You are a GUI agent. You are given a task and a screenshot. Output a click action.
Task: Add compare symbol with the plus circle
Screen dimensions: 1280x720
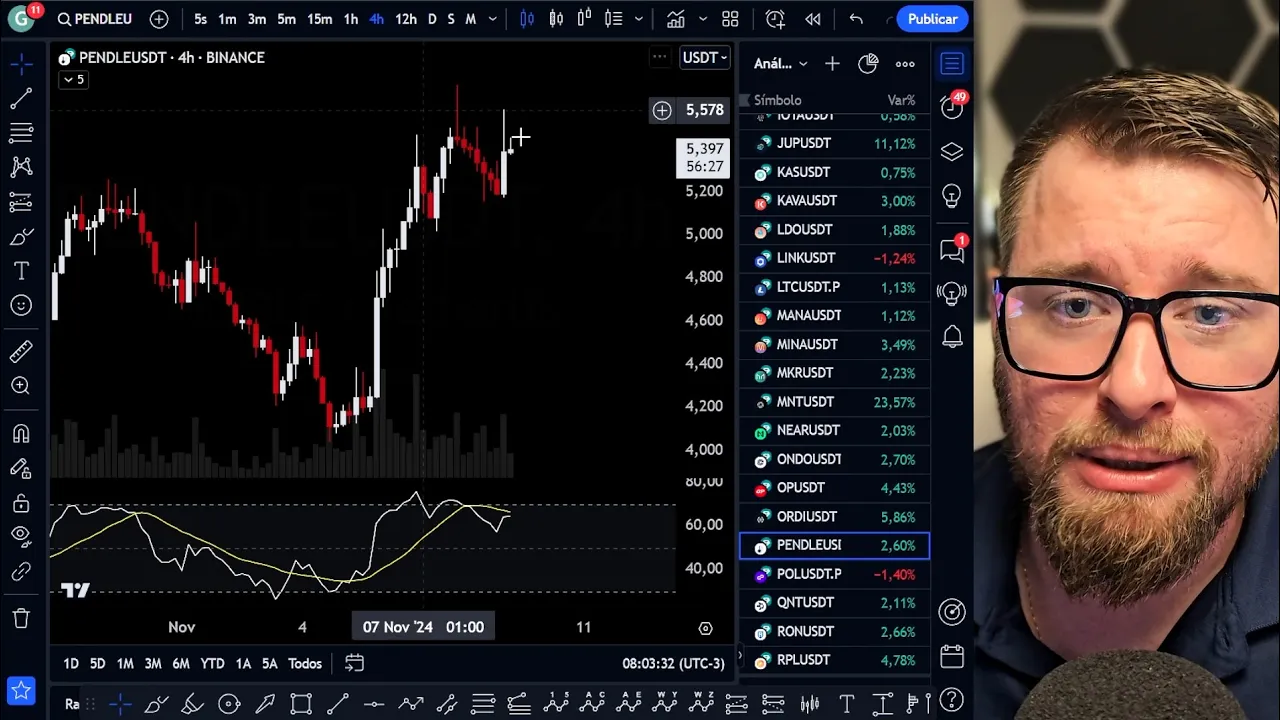coord(159,19)
